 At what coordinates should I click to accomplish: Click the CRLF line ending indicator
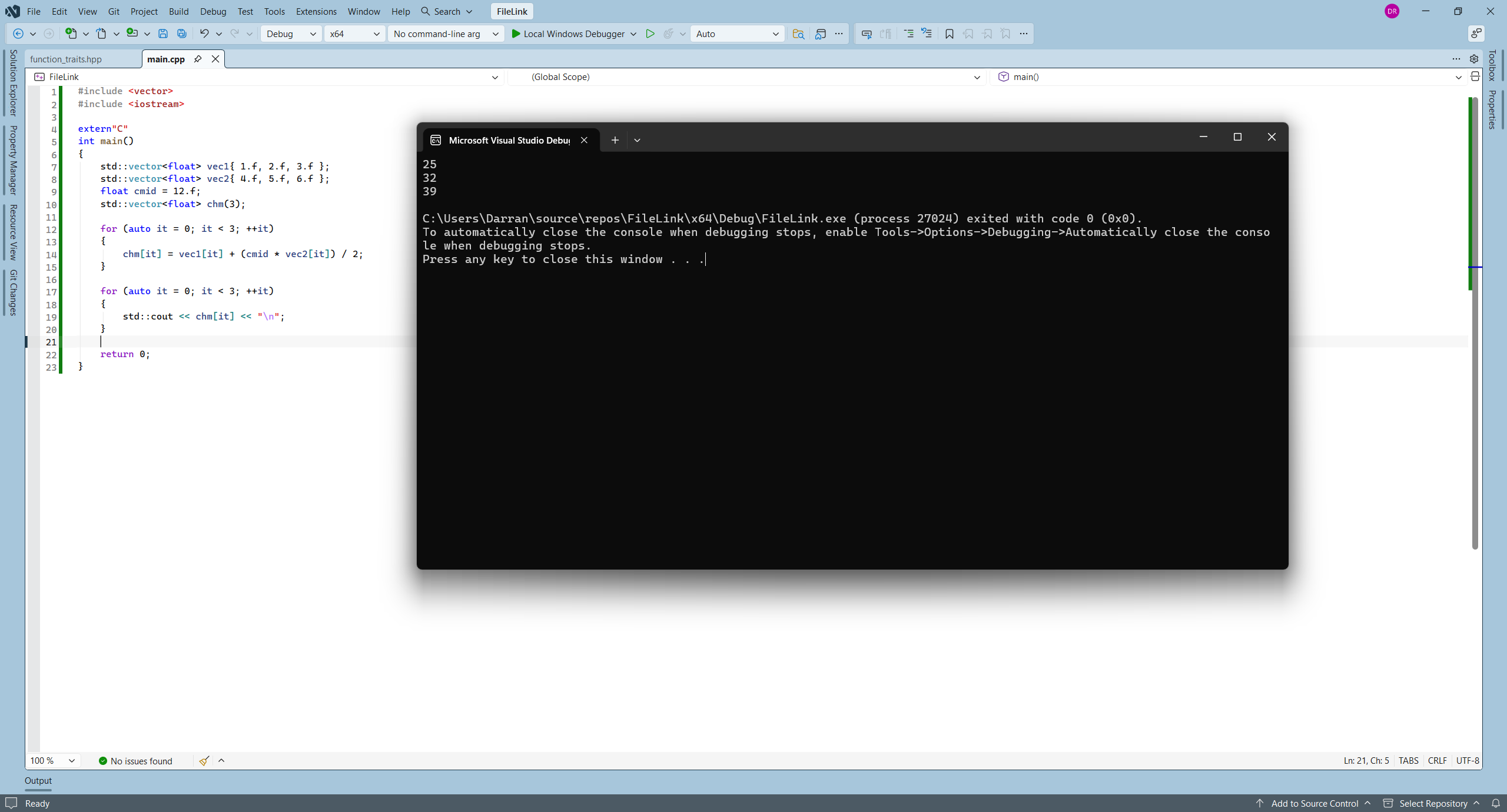tap(1437, 761)
